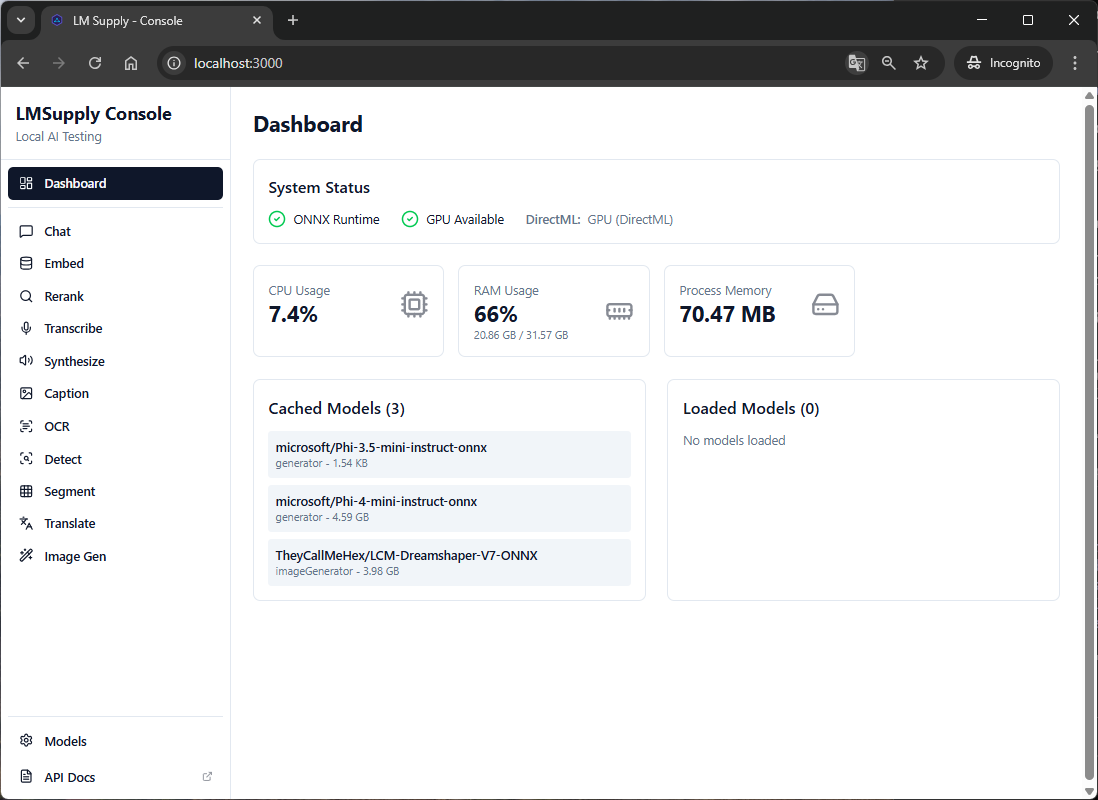The height and width of the screenshot is (800, 1098).
Task: Click the LMSupply Console title
Action: point(94,113)
